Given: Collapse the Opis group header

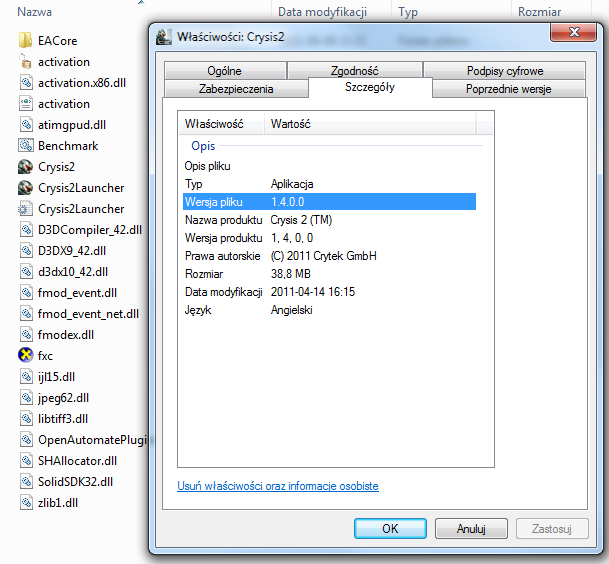Looking at the screenshot, I should [203, 146].
